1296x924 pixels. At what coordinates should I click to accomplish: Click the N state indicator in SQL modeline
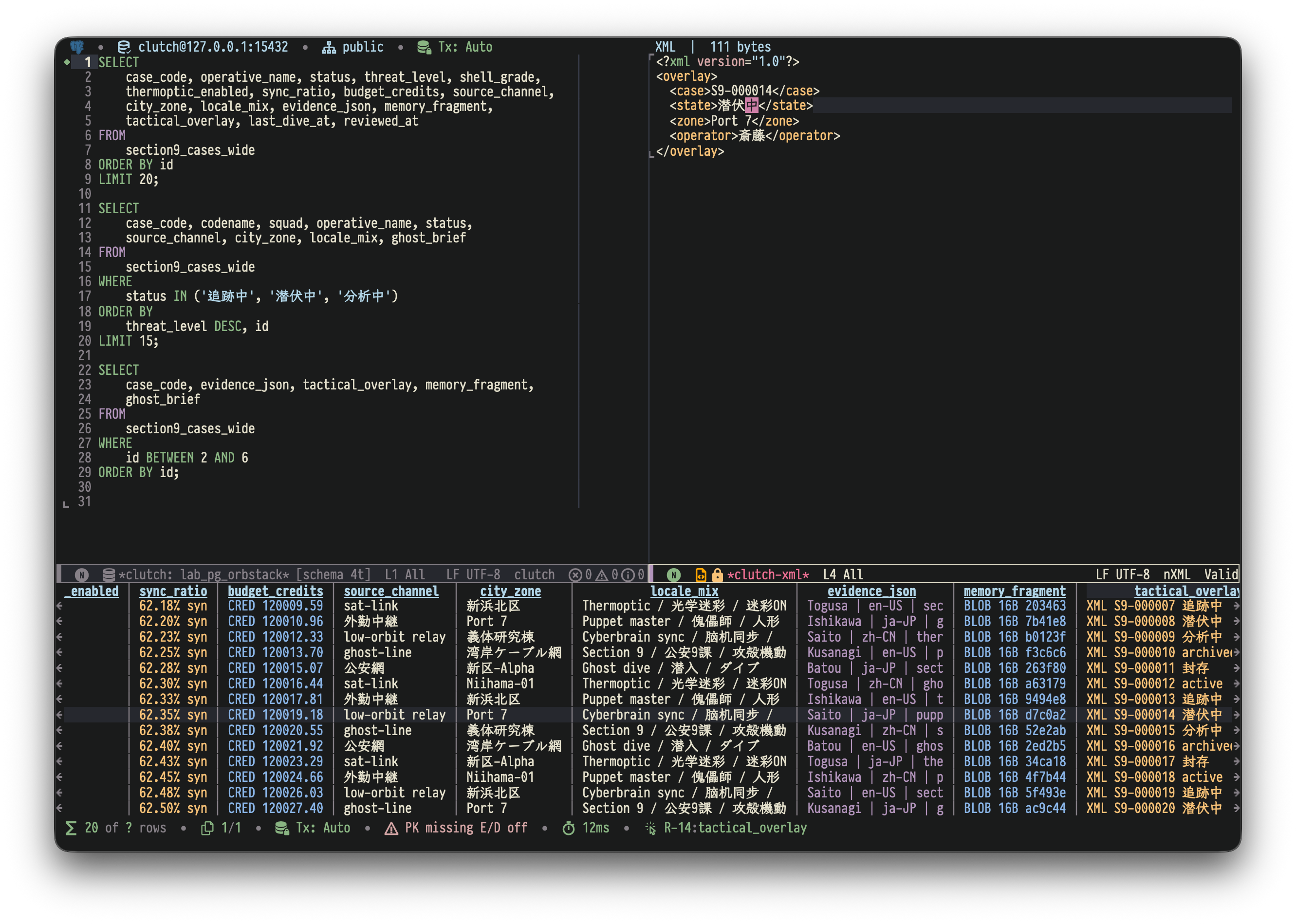point(81,574)
